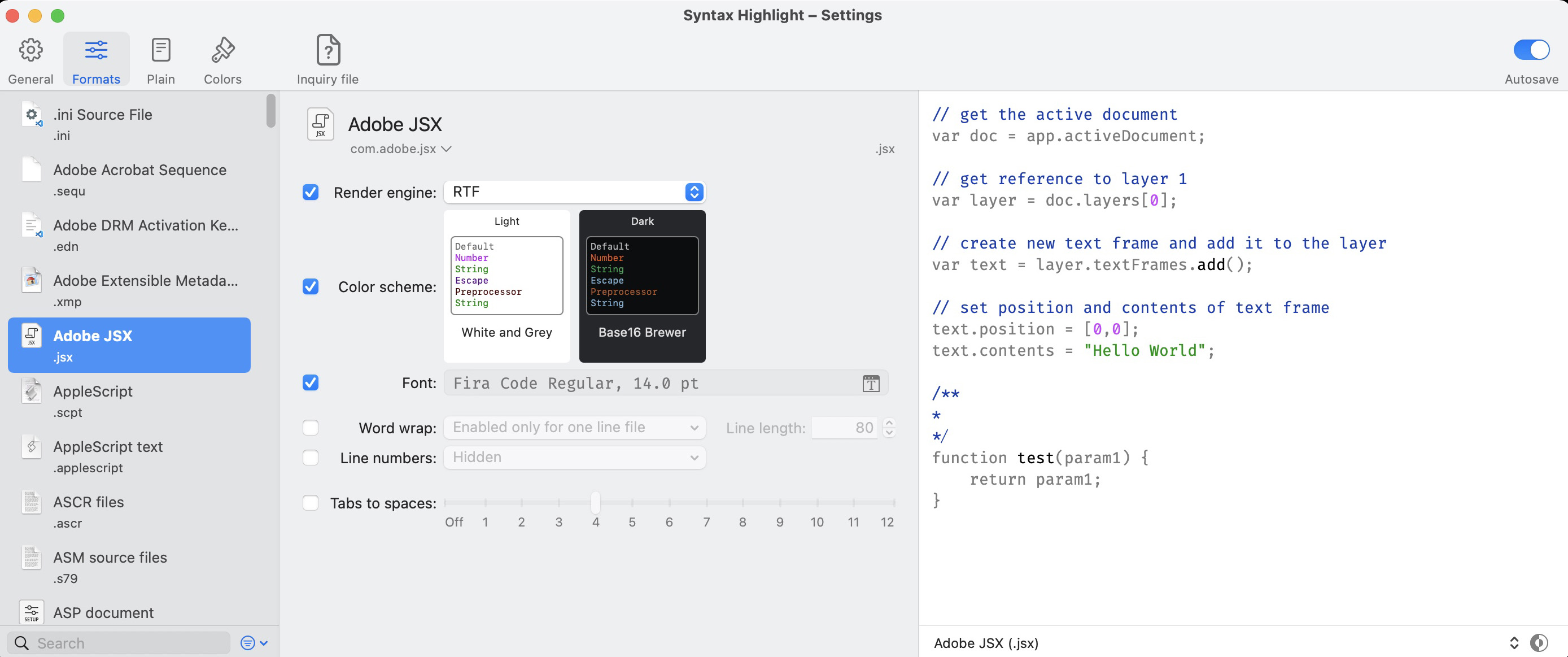1568x657 pixels.
Task: Click the Tabs to spaces slider knob
Action: coord(596,502)
